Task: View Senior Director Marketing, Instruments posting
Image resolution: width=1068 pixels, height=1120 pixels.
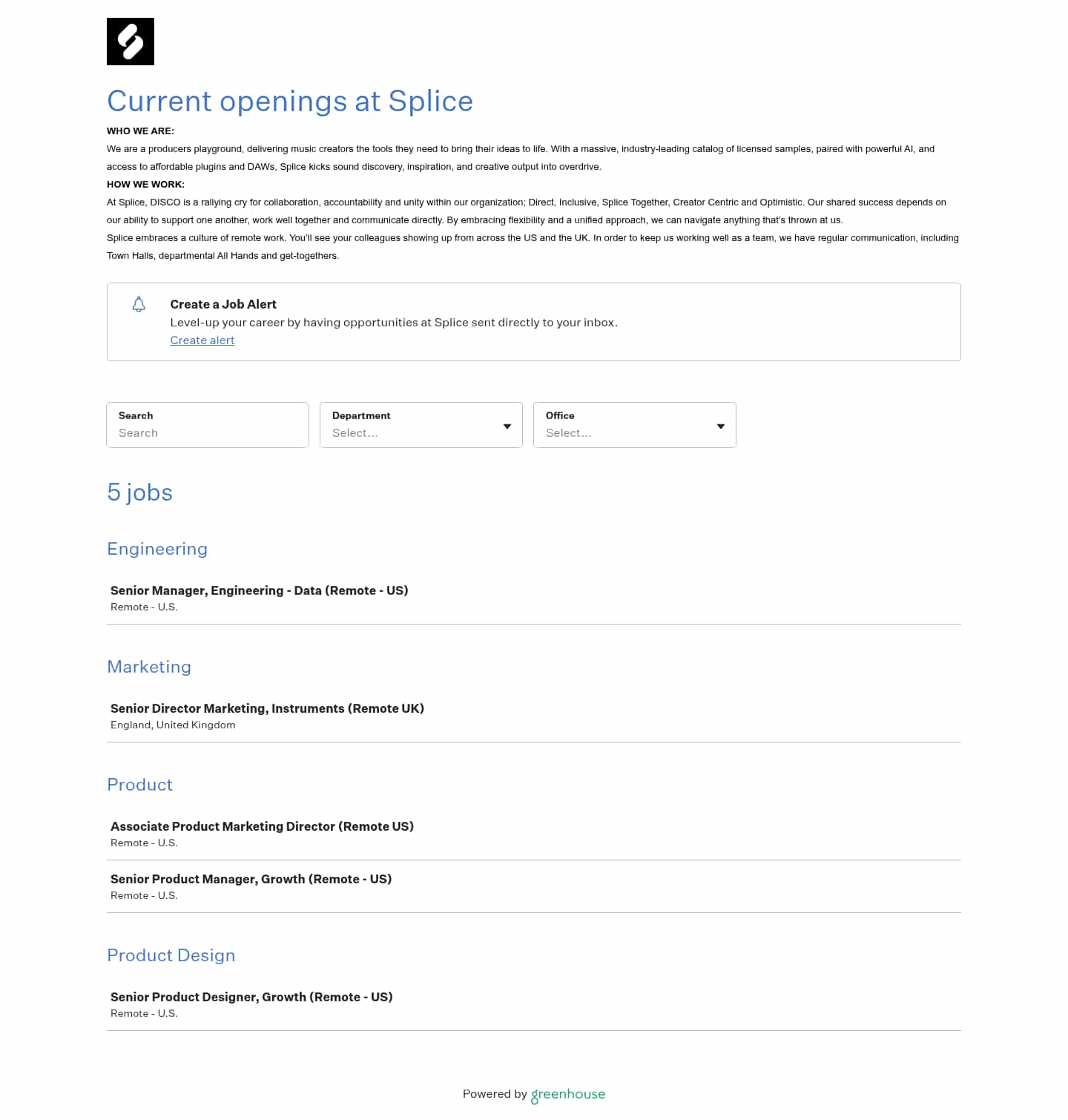Action: click(x=267, y=708)
